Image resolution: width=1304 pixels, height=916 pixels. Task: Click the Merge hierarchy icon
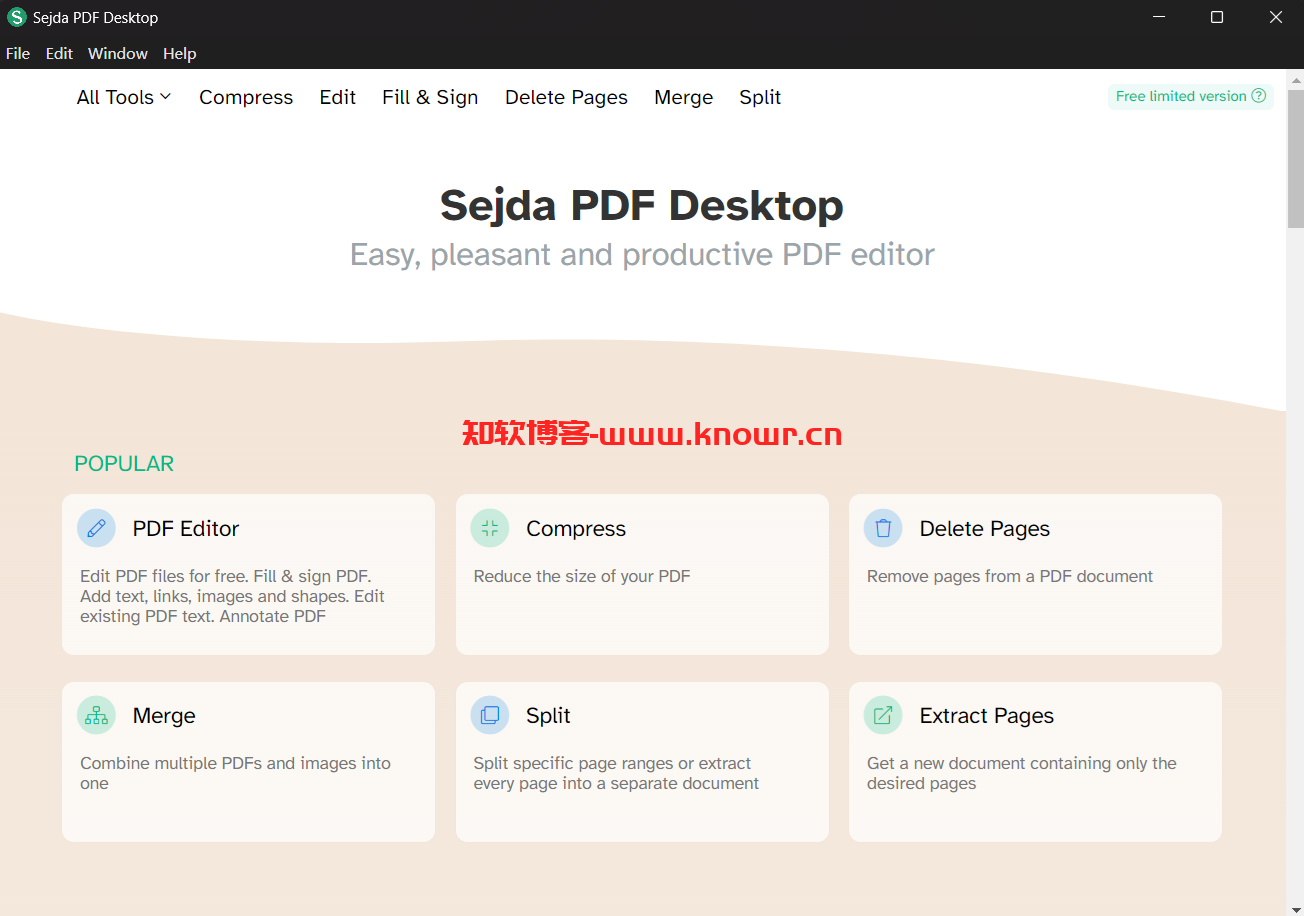point(96,715)
